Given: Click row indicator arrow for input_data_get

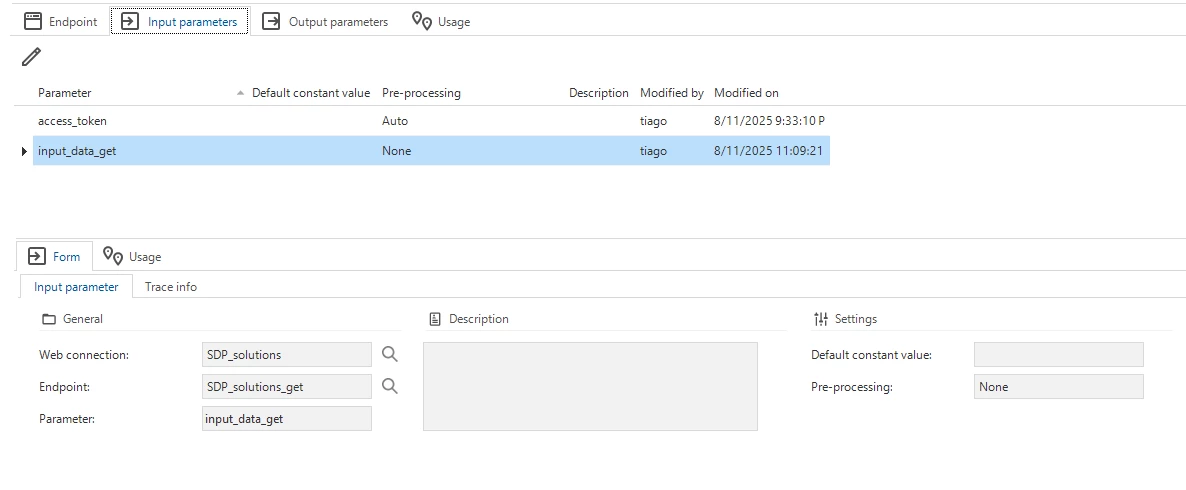Looking at the screenshot, I should [25, 151].
